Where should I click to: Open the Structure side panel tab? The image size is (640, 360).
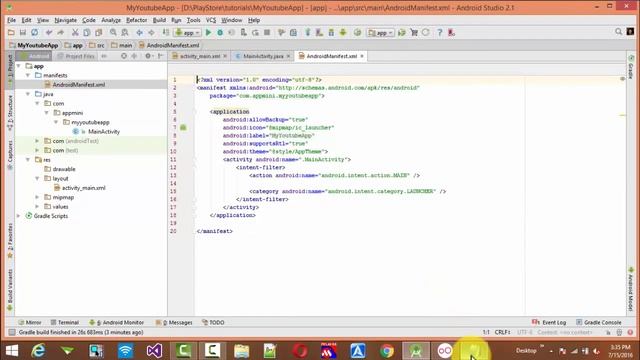coord(10,113)
